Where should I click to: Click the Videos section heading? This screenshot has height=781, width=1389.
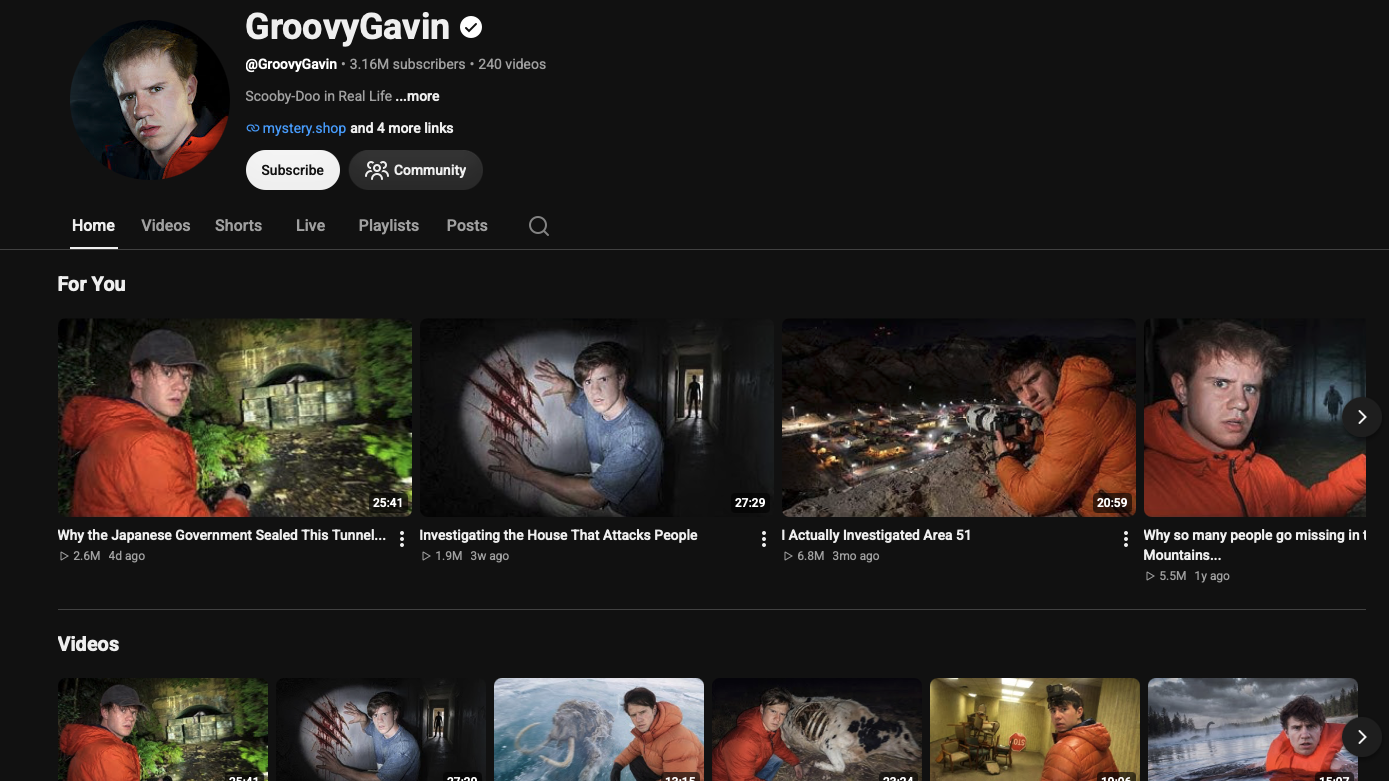pyautogui.click(x=88, y=644)
